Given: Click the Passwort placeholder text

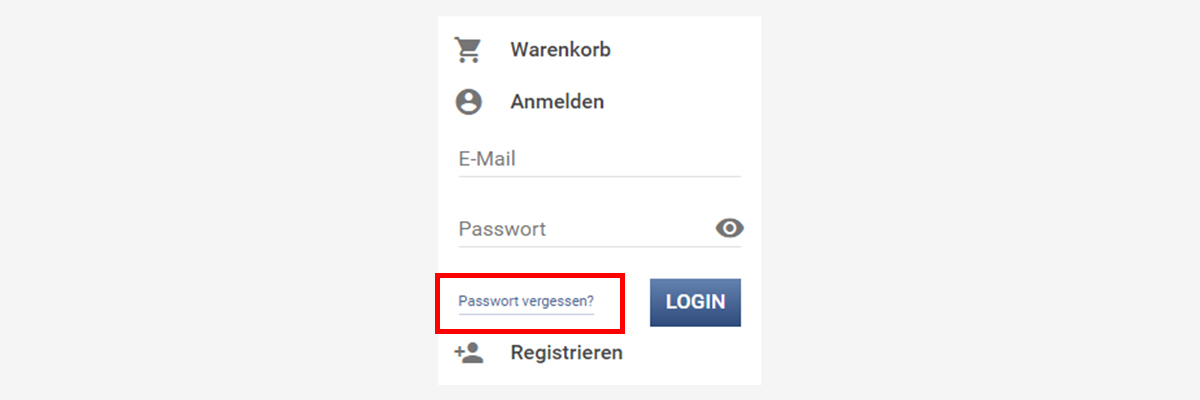Looking at the screenshot, I should (502, 229).
